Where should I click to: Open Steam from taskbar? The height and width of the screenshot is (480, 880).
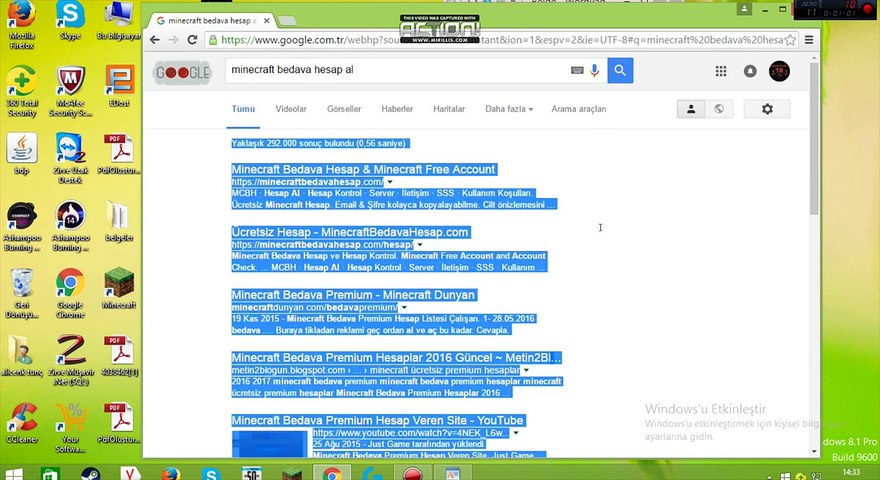[90, 474]
